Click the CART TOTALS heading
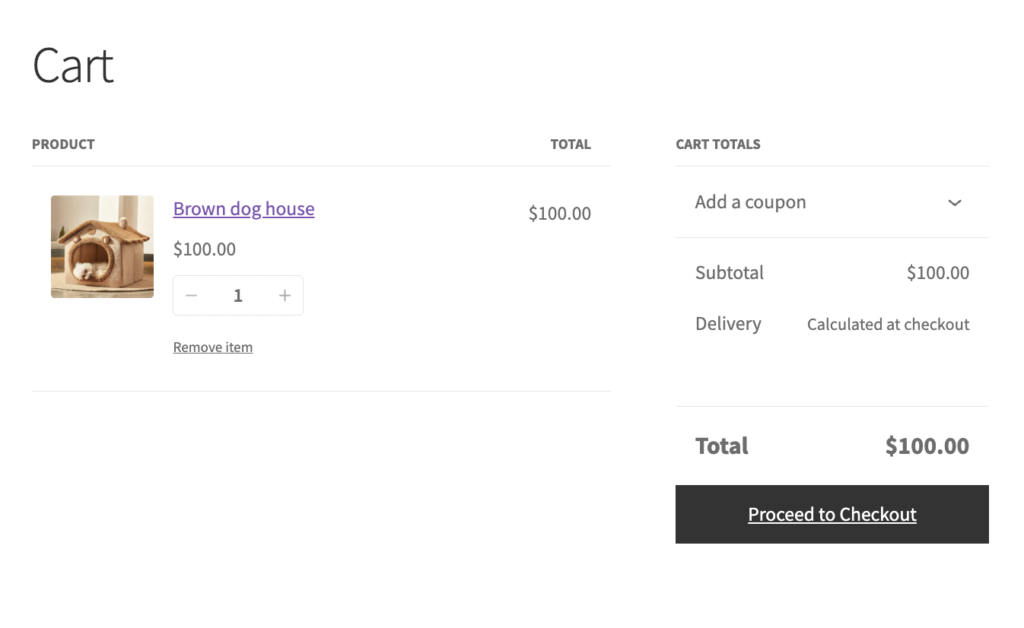The image size is (1024, 628). click(x=717, y=144)
